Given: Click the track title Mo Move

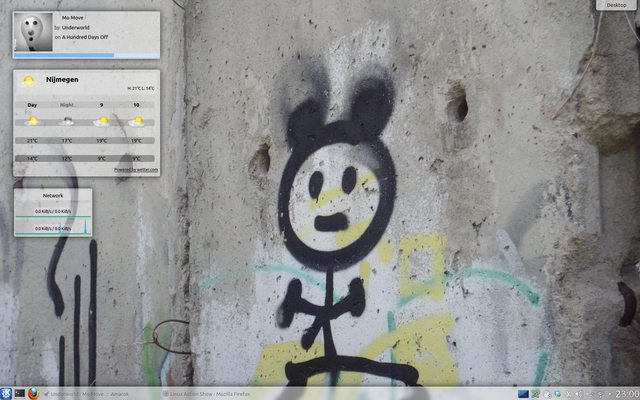Looking at the screenshot, I should point(73,18).
